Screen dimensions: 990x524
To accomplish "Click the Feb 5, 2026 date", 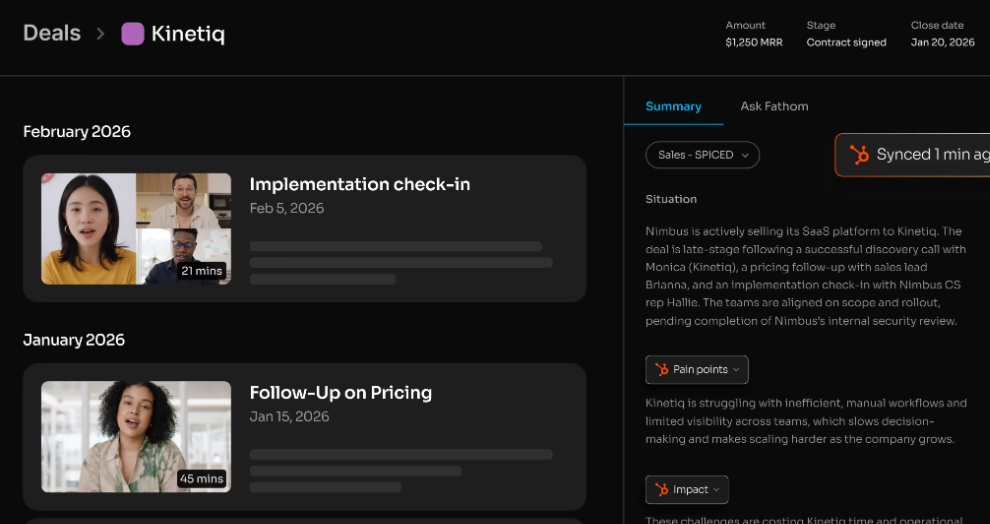I will [x=287, y=208].
